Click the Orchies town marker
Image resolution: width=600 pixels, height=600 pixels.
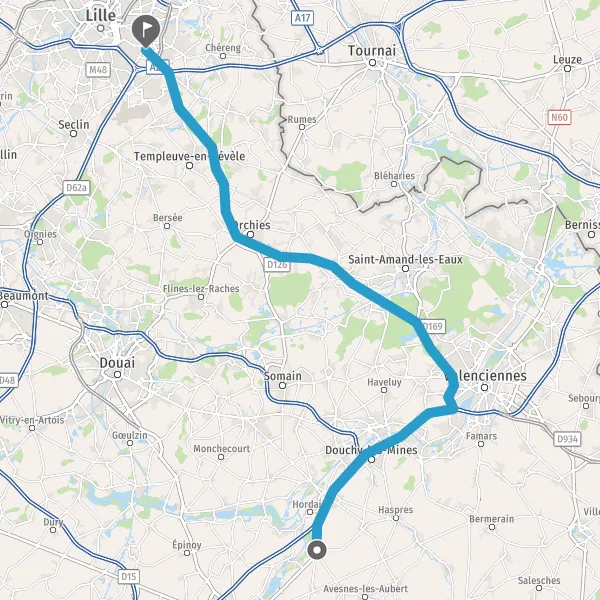coord(250,235)
